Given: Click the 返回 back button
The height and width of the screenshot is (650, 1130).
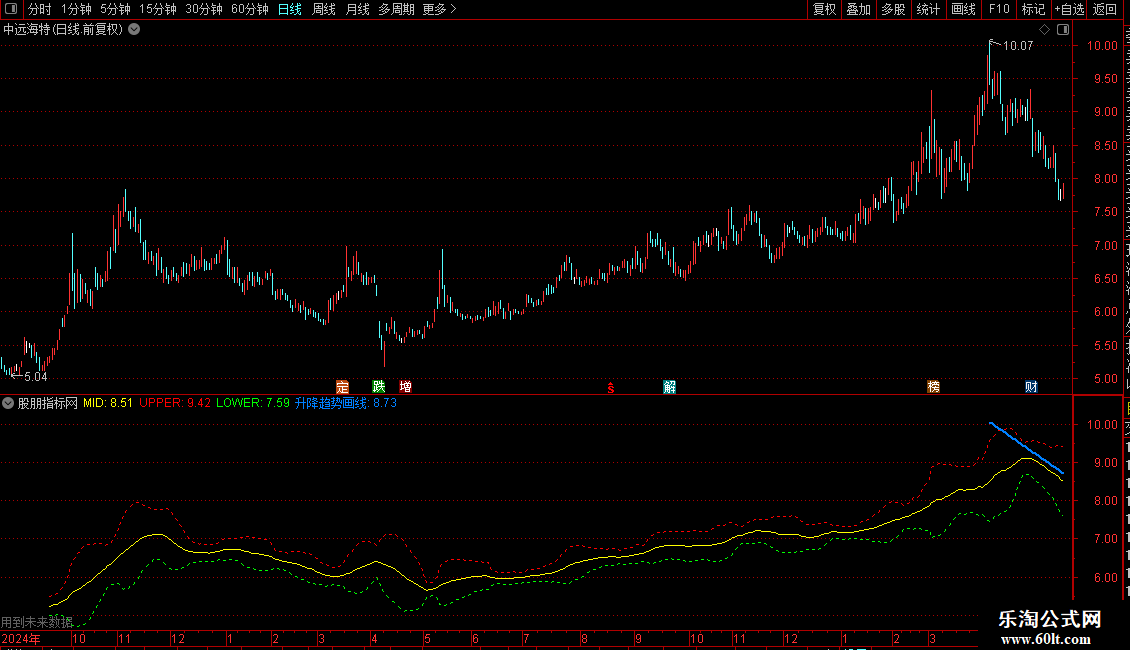Looking at the screenshot, I should pos(1105,9).
